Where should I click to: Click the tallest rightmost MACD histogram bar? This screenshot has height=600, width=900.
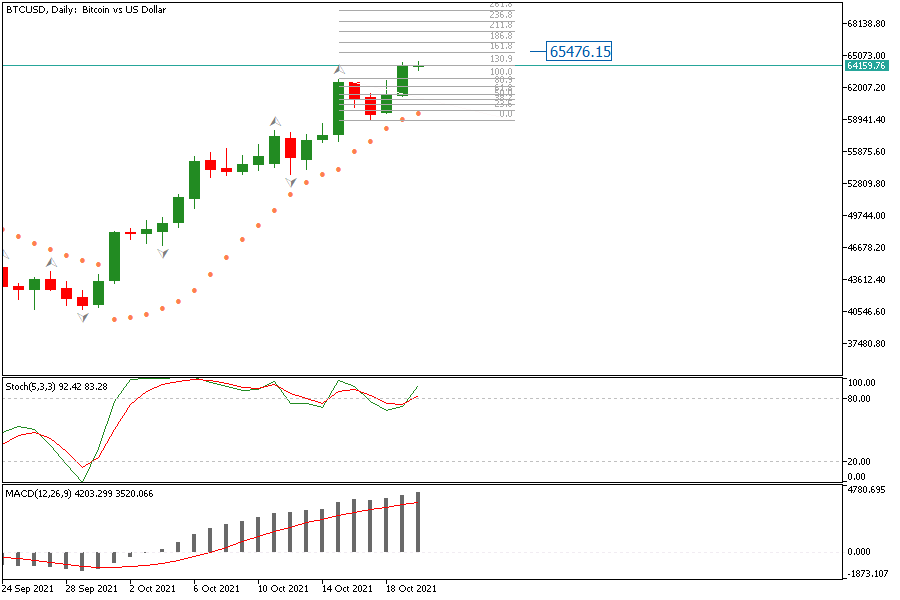pyautogui.click(x=418, y=522)
